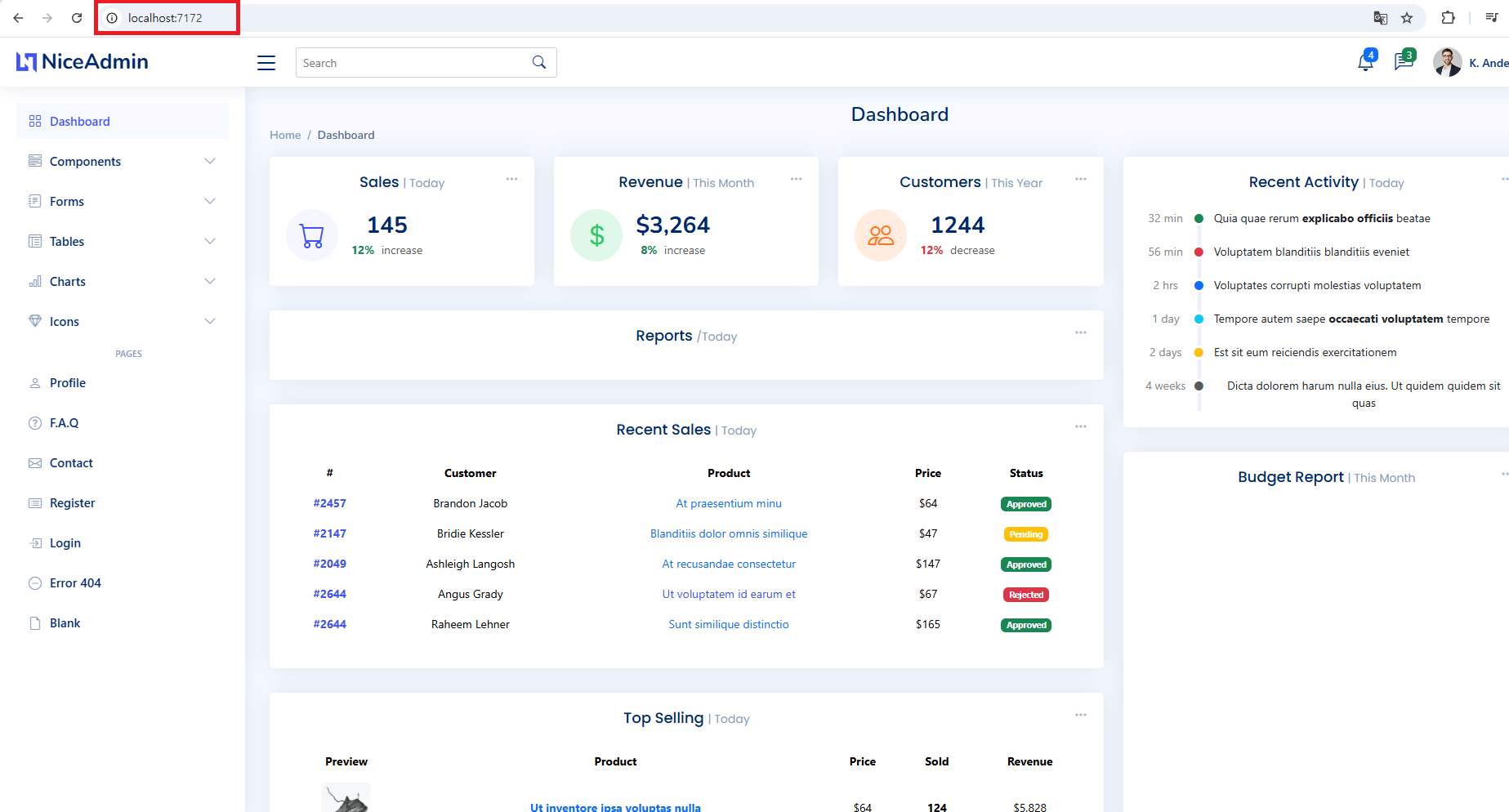
Task: Click the Pending status badge
Action: (x=1026, y=534)
